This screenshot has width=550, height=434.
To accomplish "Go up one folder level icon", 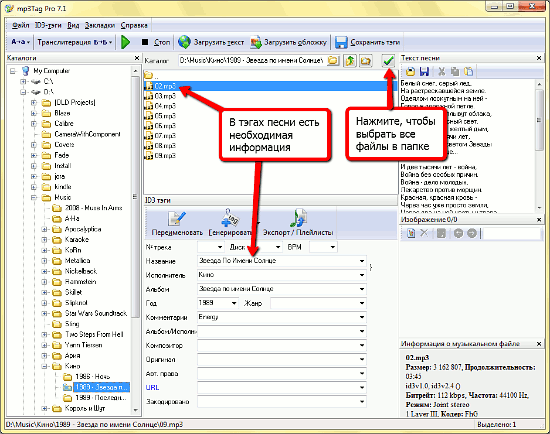I will [349, 61].
